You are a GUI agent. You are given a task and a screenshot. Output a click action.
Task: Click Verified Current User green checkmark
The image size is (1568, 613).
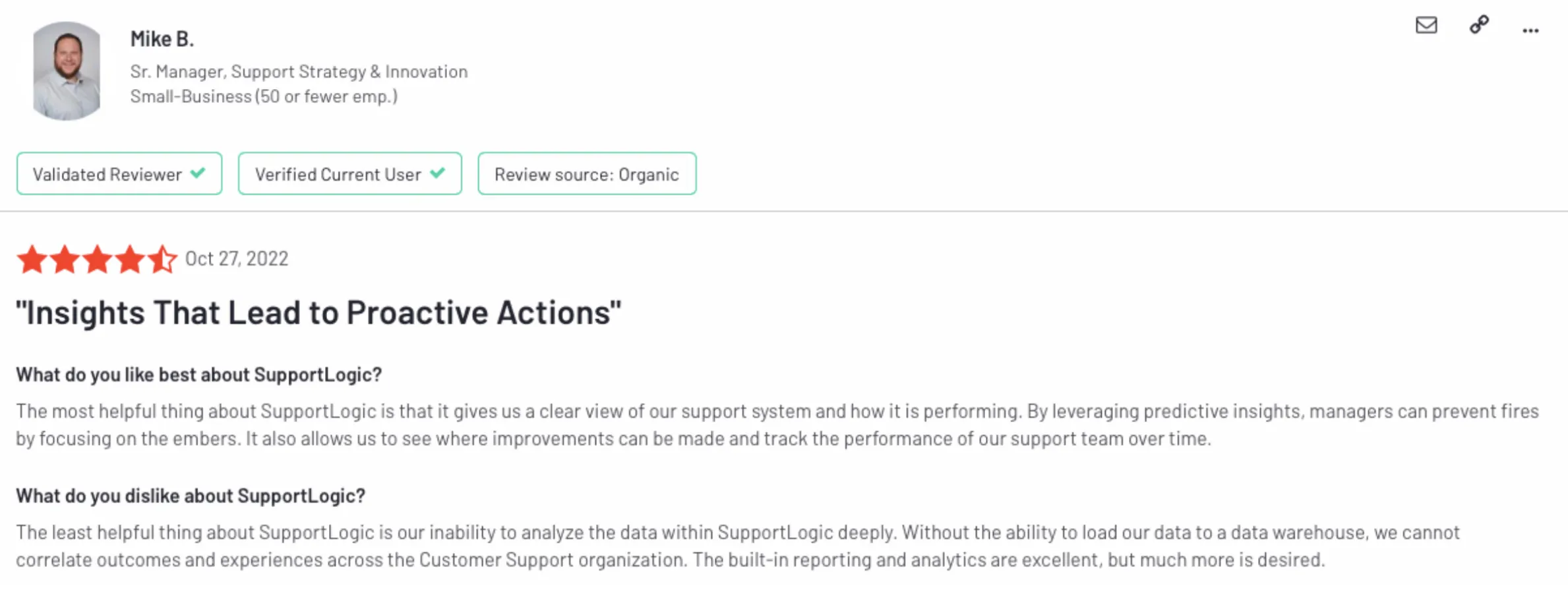pyautogui.click(x=437, y=173)
